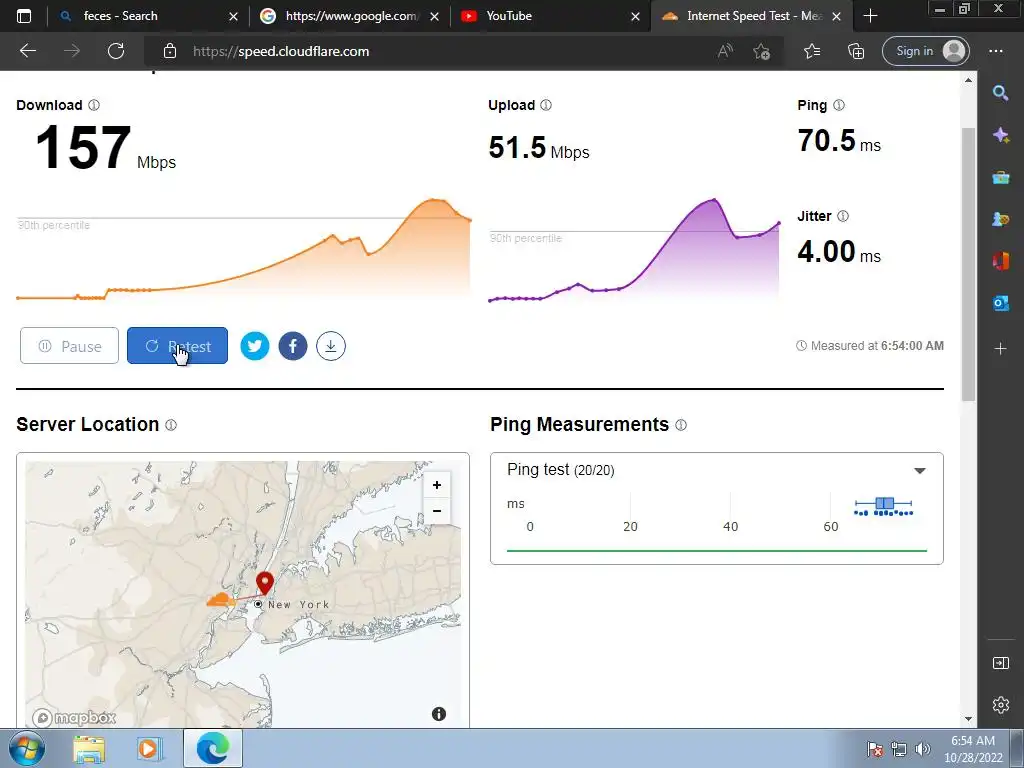Viewport: 1024px width, 768px height.
Task: Open network status tray icon
Action: pyautogui.click(x=899, y=749)
